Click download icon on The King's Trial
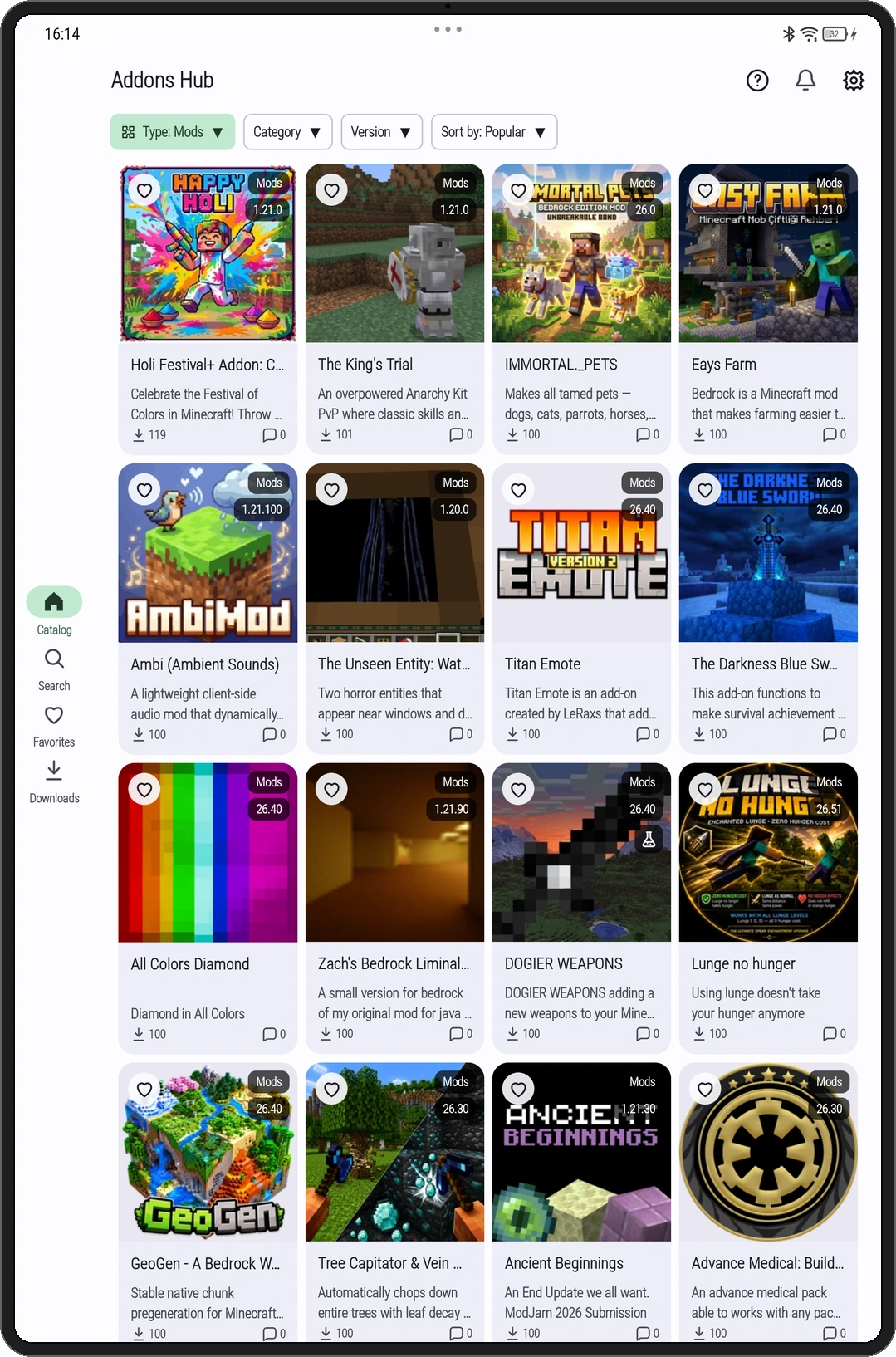Viewport: 896px width, 1357px height. [x=326, y=434]
